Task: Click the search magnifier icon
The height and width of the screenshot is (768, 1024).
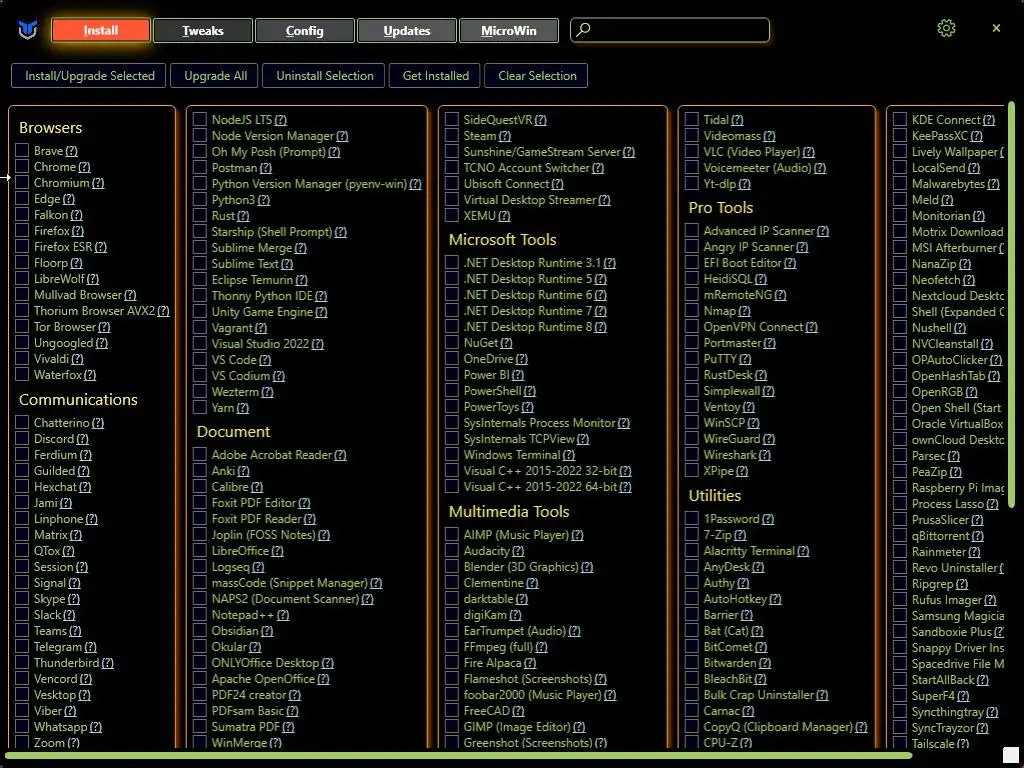Action: click(584, 29)
